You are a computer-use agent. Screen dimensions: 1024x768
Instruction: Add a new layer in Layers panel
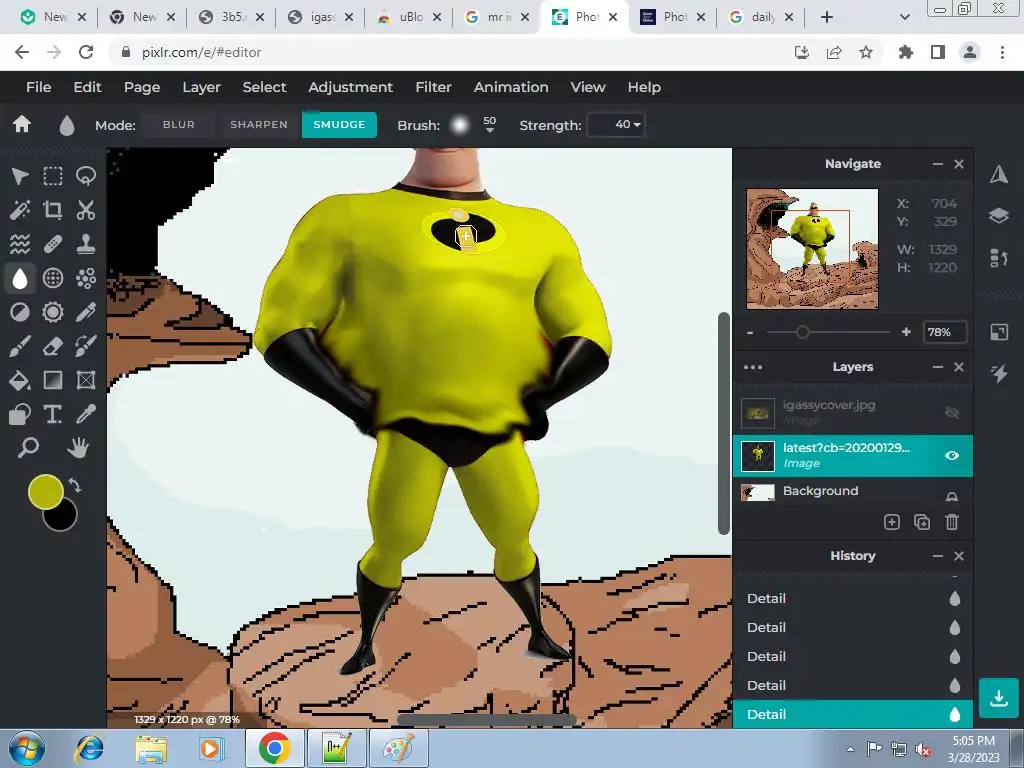click(891, 522)
